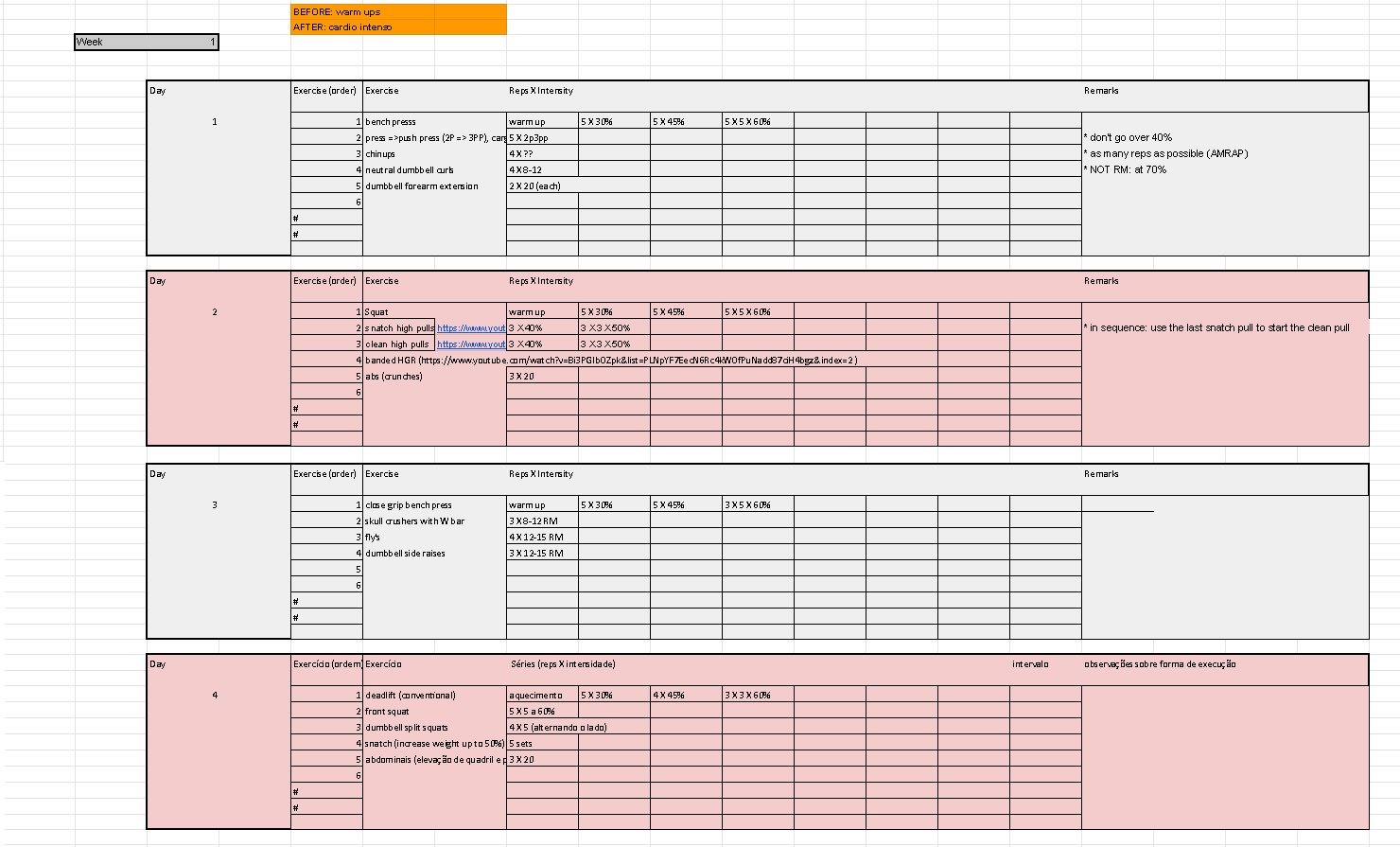Screen dimensions: 1400x847
Task: Select the 'dumbbell forearm extension' cell
Action: (434, 185)
